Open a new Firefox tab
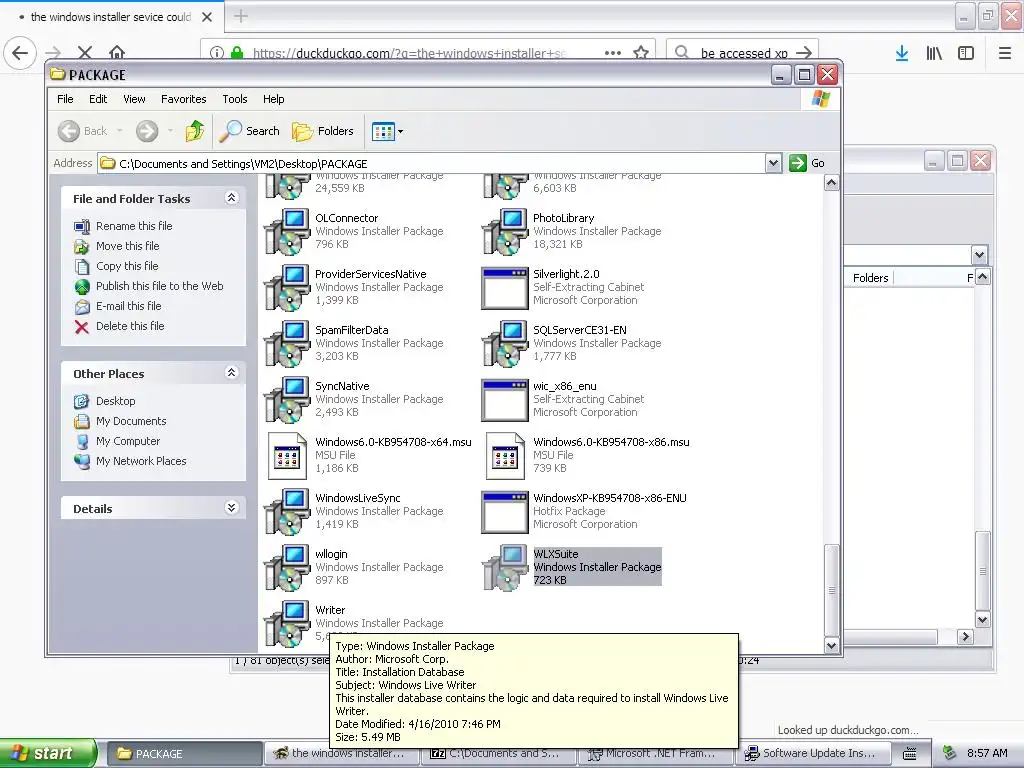1024x768 pixels. point(240,16)
